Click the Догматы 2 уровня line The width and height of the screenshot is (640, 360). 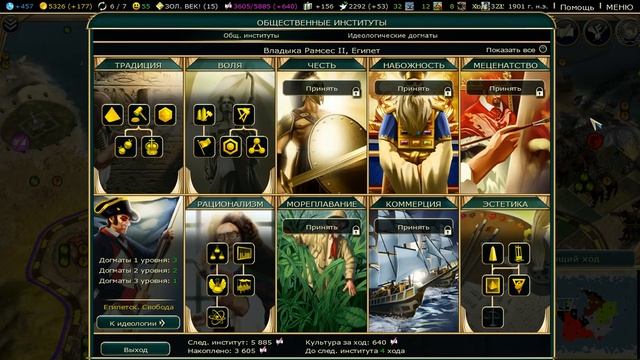point(138,270)
